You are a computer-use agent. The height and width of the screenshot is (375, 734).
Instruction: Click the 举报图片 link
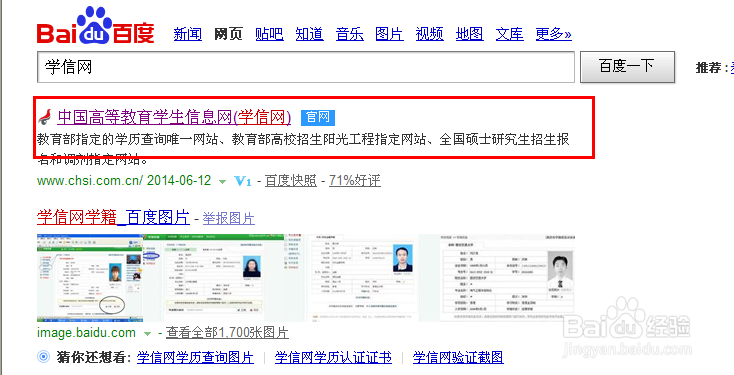click(228, 218)
